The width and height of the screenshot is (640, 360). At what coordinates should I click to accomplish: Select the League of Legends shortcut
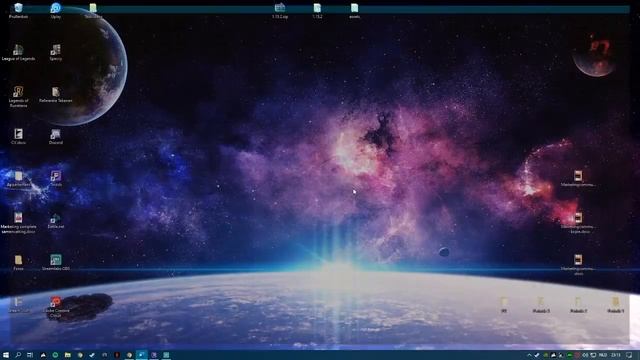[x=18, y=53]
